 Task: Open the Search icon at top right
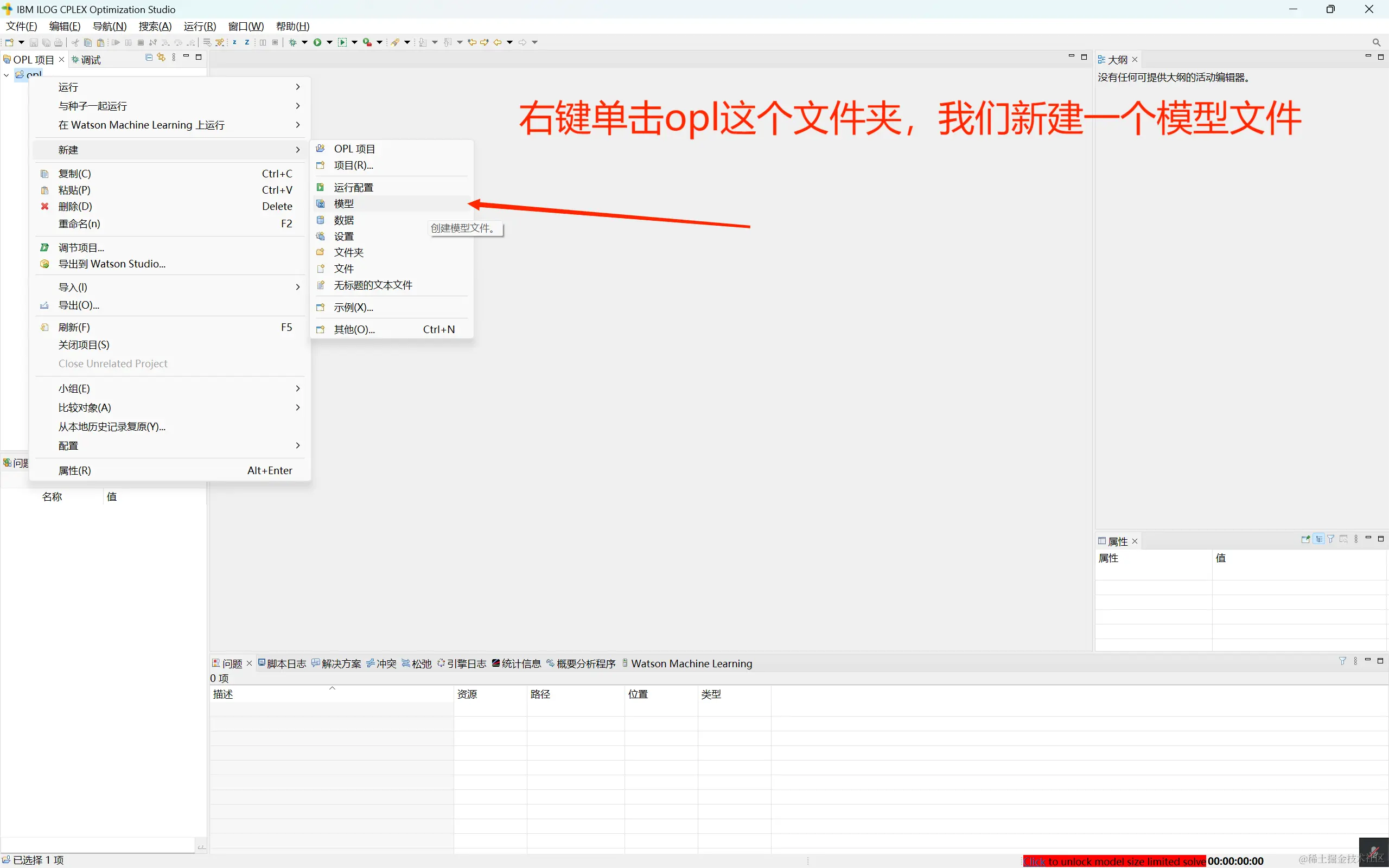1377,42
